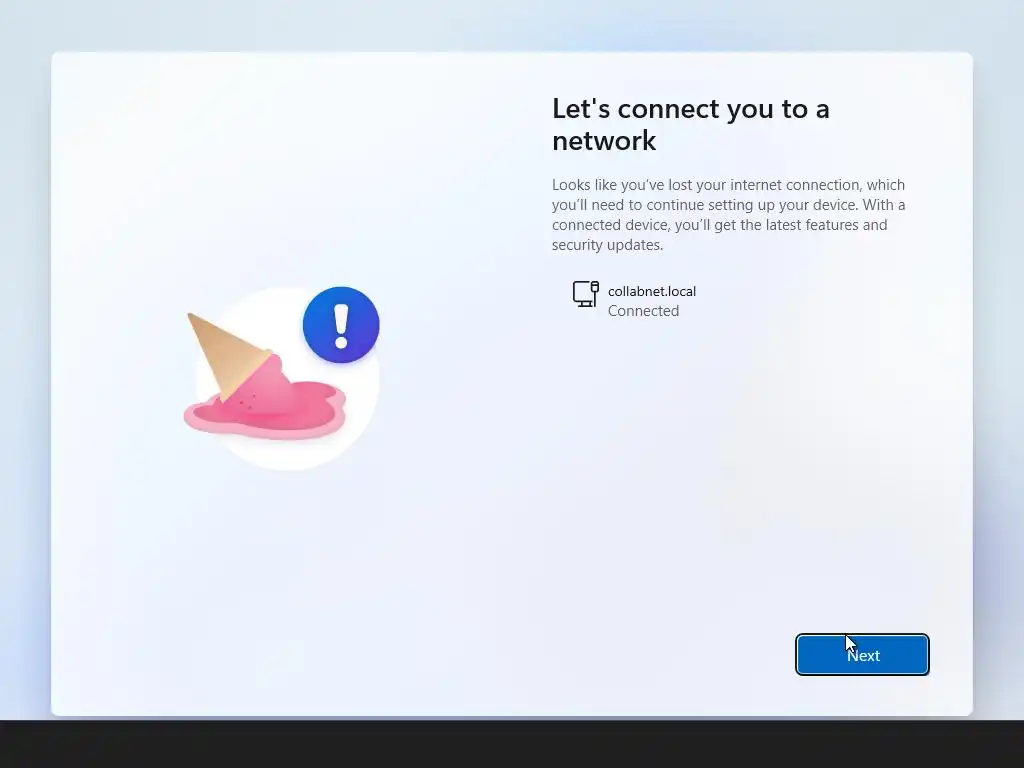Click the Connected status text
Viewport: 1024px width, 768px height.
coord(643,311)
